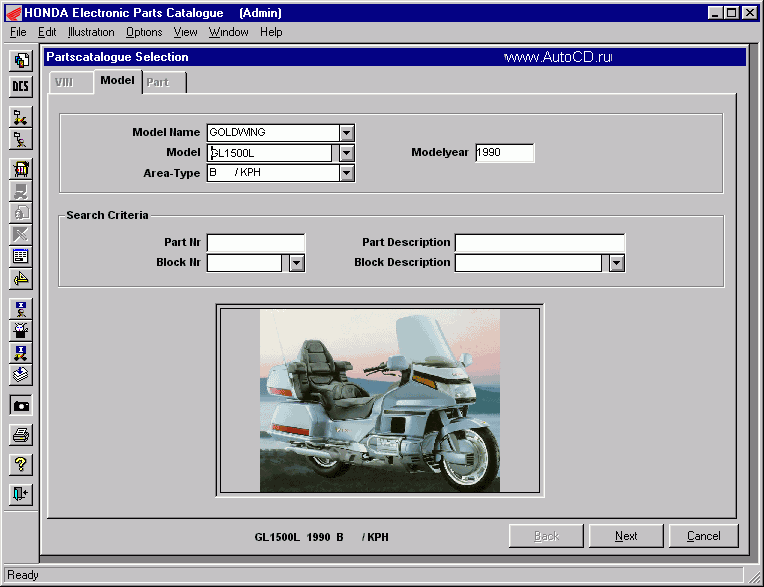Open the View menu
The width and height of the screenshot is (764, 587).
[185, 32]
